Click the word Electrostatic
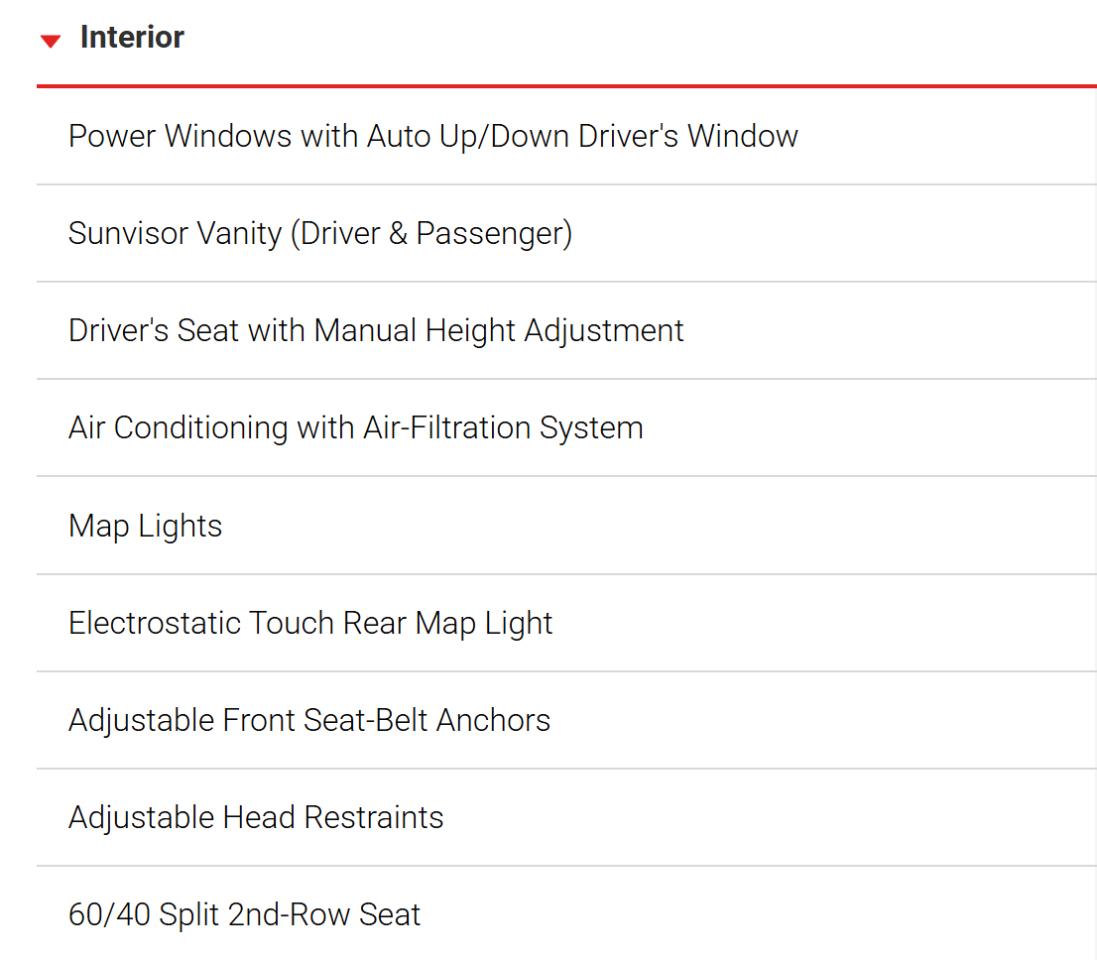This screenshot has height=960, width=1097. (154, 623)
